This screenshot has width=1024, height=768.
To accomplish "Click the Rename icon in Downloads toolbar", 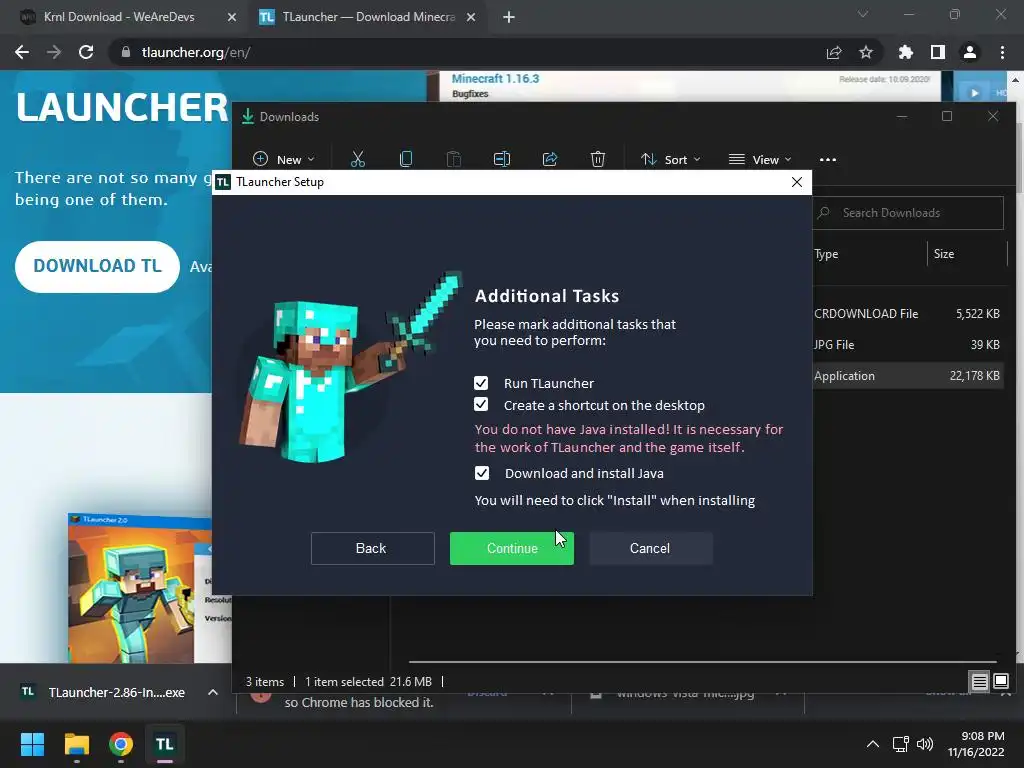I will 502,159.
